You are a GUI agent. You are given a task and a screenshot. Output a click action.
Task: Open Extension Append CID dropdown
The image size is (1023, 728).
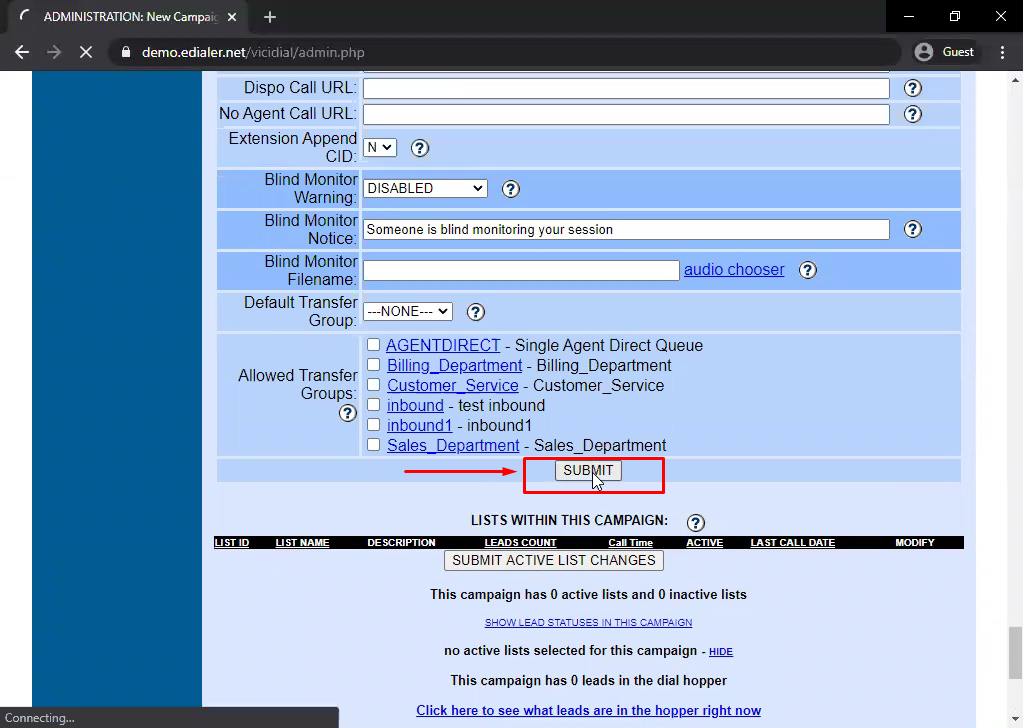pyautogui.click(x=380, y=147)
